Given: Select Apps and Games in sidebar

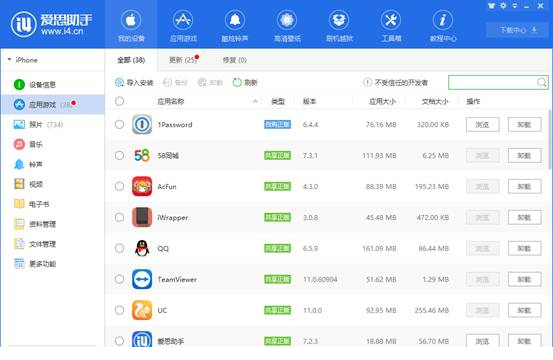Looking at the screenshot, I should pyautogui.click(x=53, y=104).
